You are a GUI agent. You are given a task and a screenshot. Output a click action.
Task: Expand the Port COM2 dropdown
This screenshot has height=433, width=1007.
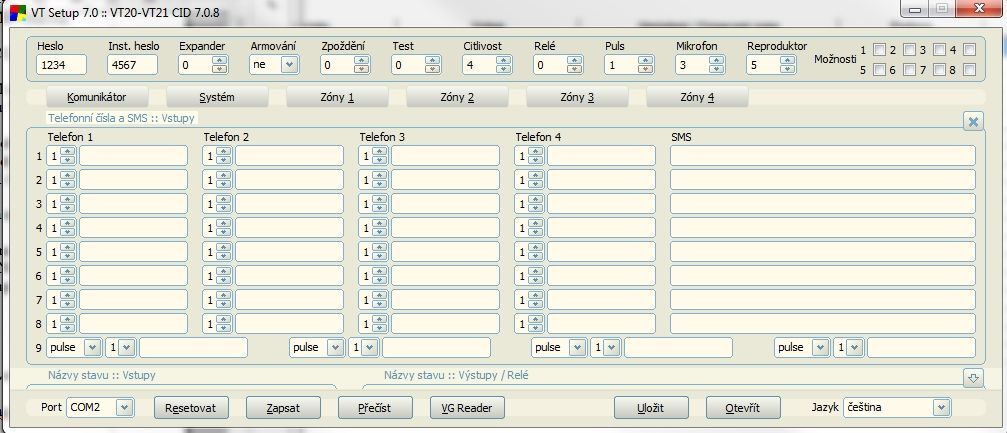(124, 408)
